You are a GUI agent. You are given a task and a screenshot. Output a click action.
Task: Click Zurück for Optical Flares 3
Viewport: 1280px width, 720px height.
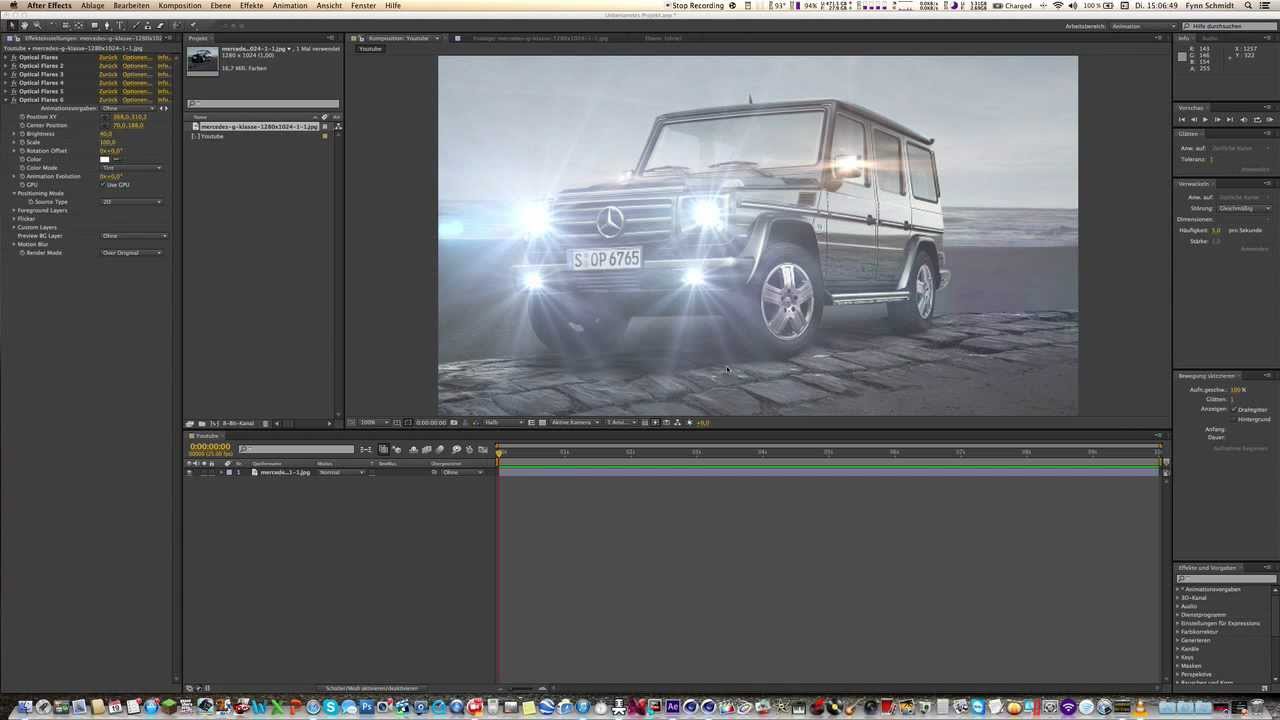[x=108, y=75]
